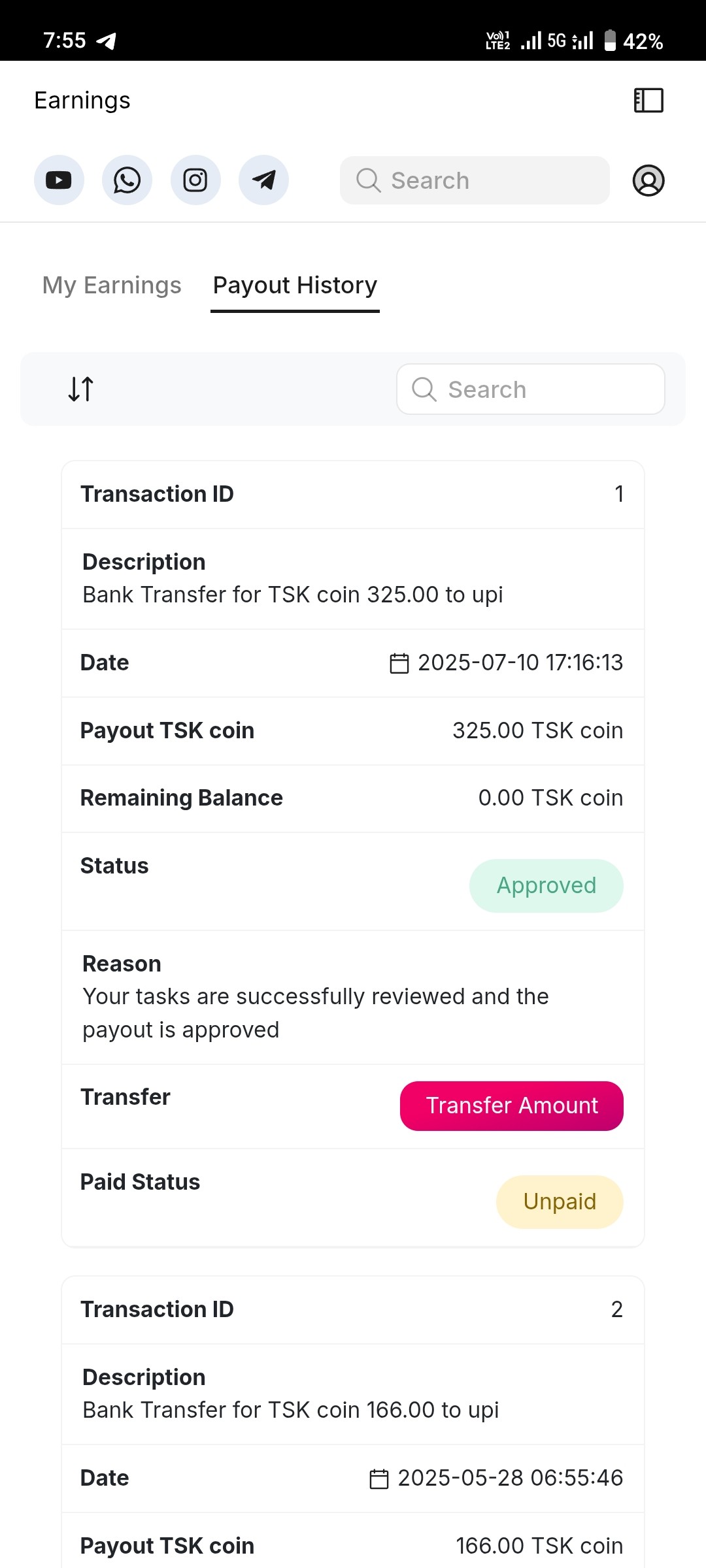Switch to the My Earnings tab
This screenshot has height=1568, width=706.
(112, 286)
